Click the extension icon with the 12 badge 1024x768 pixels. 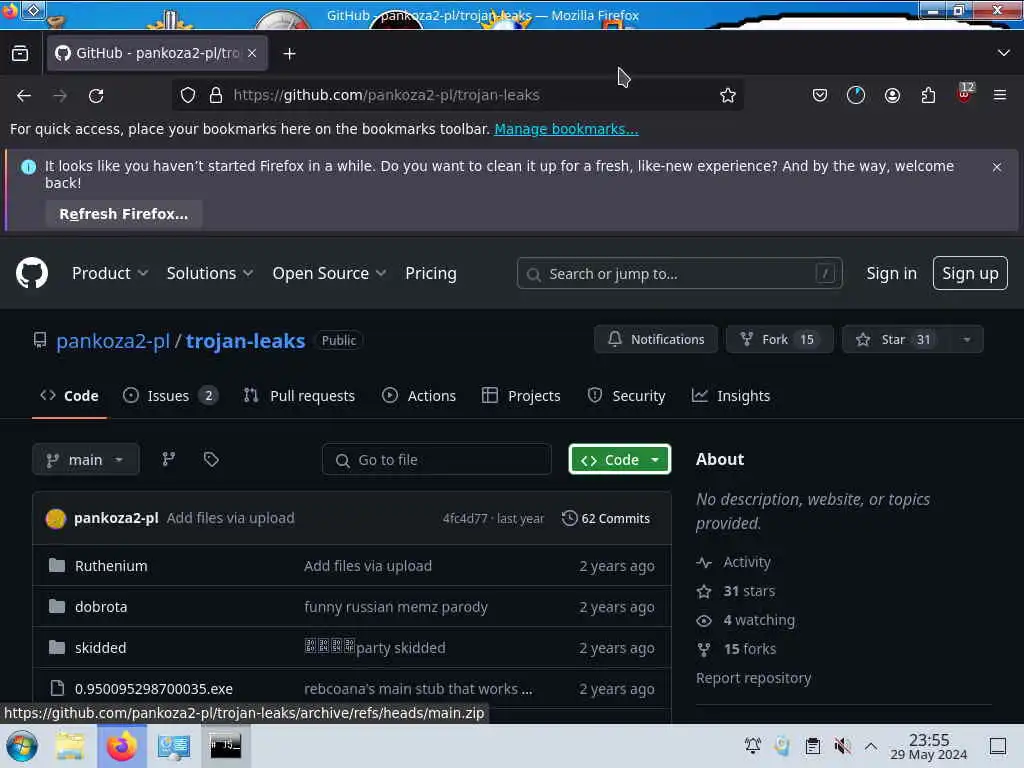965,93
